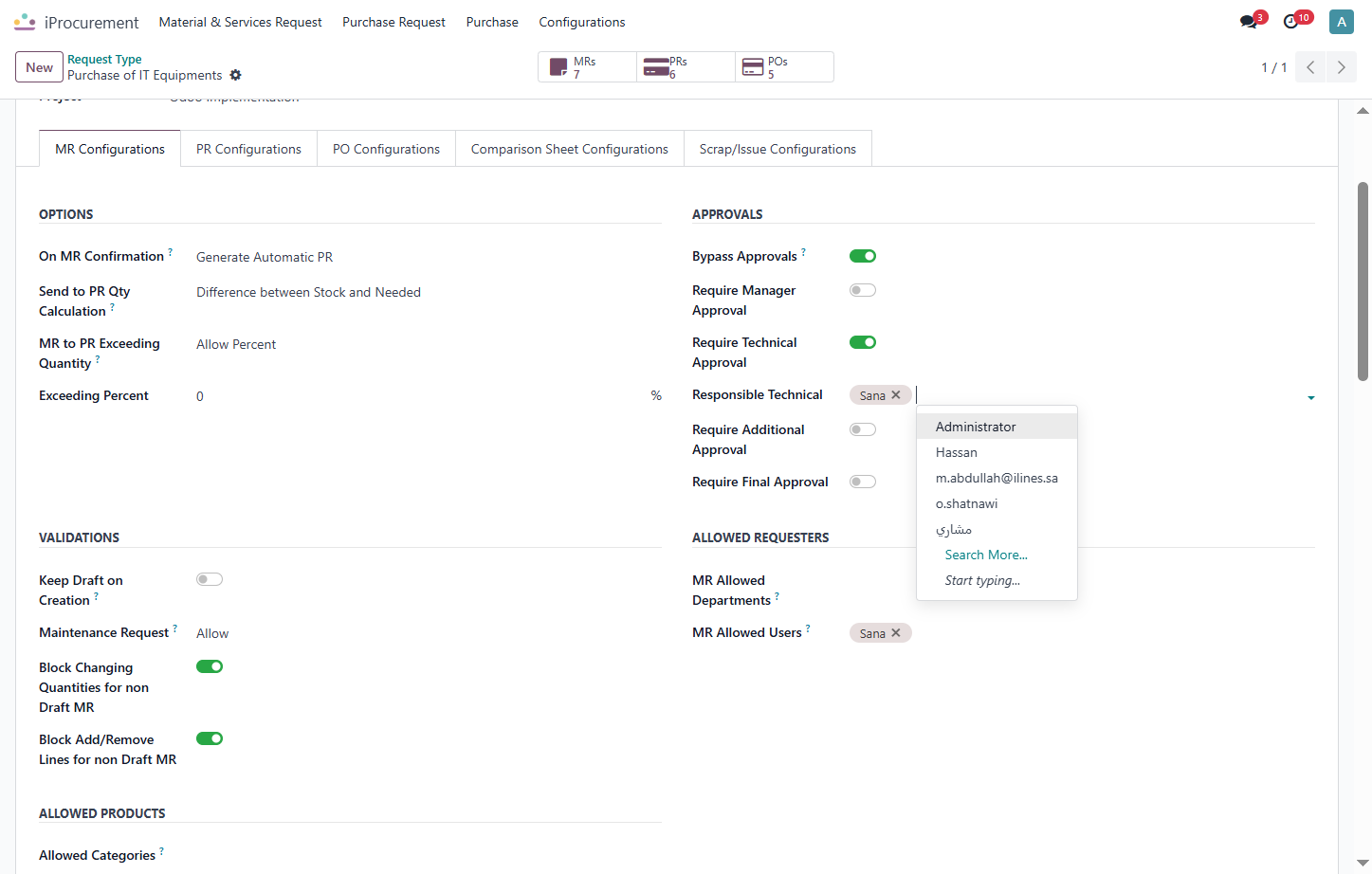Disable Block Changing Quantities toggle
Image resolution: width=1372 pixels, height=874 pixels.
coord(210,666)
